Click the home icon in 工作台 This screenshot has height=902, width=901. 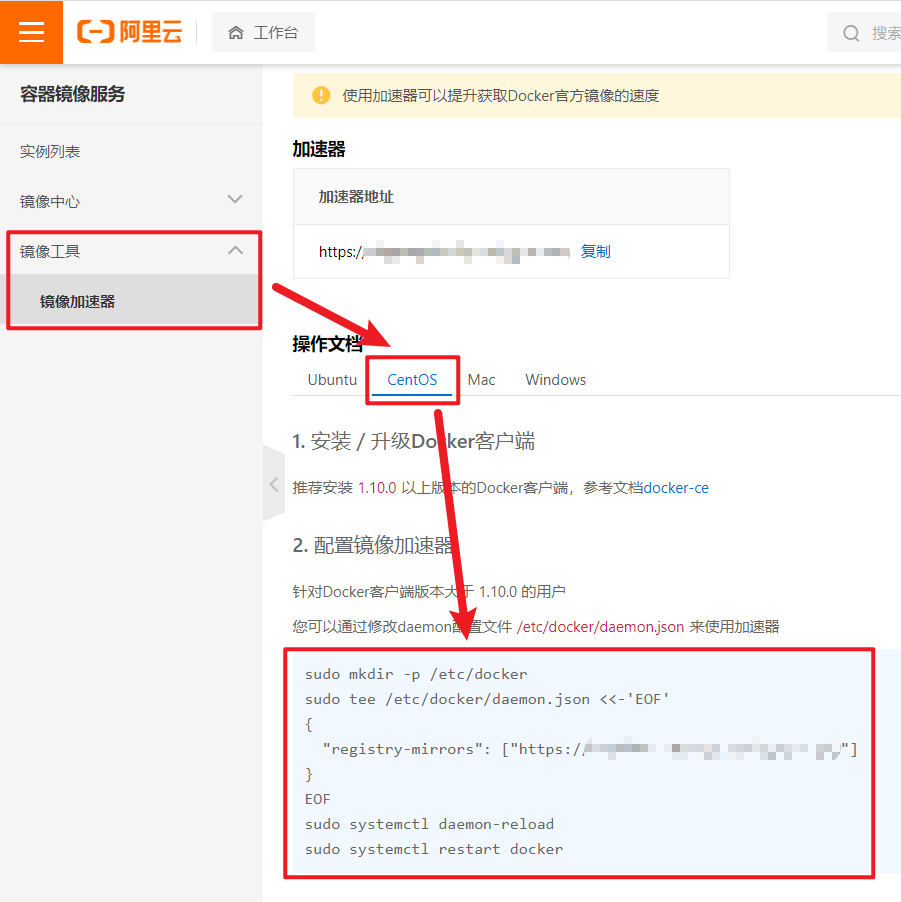[x=236, y=33]
